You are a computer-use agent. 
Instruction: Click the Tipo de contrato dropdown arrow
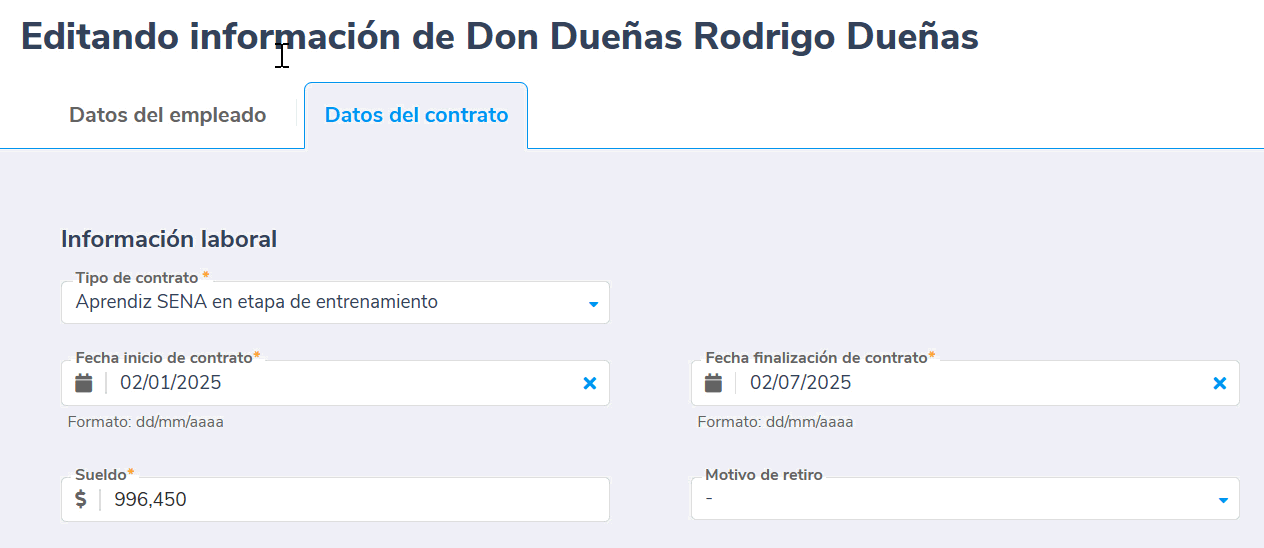click(593, 303)
